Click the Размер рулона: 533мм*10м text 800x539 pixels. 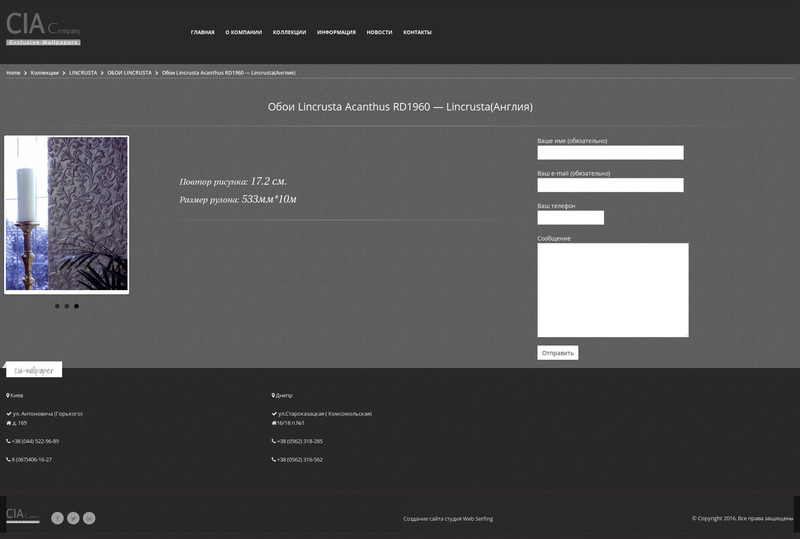[238, 199]
